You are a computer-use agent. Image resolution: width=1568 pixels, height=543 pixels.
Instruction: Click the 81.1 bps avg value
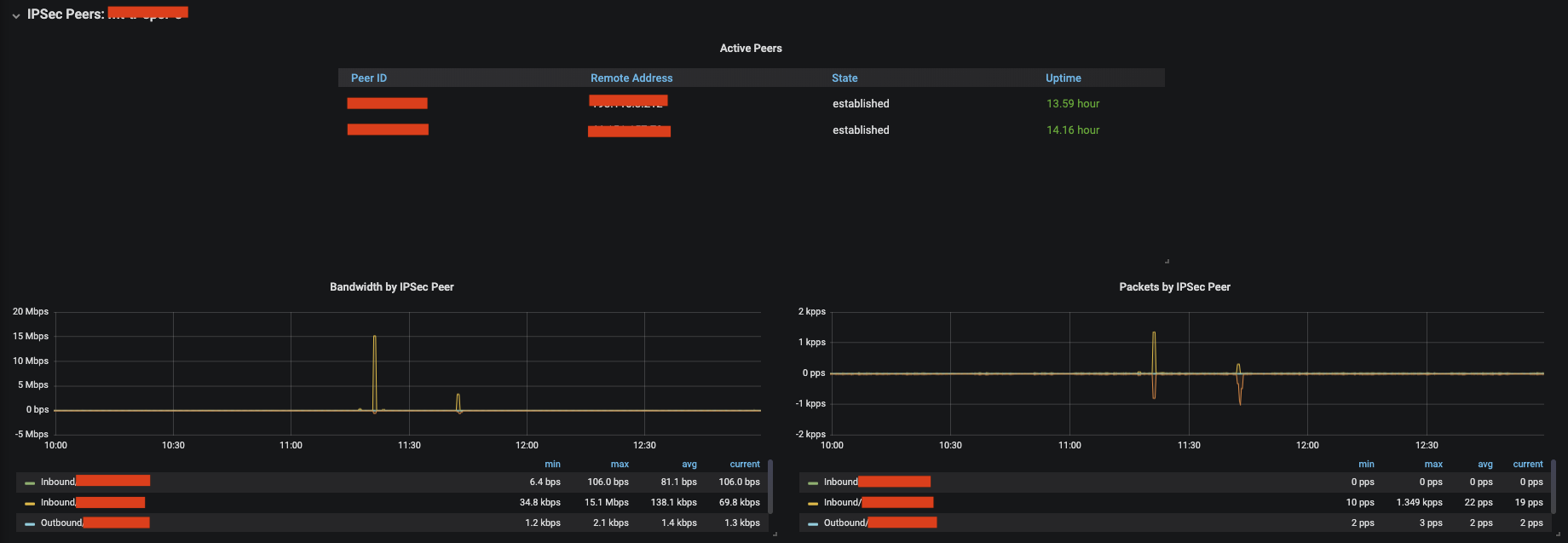[x=679, y=482]
